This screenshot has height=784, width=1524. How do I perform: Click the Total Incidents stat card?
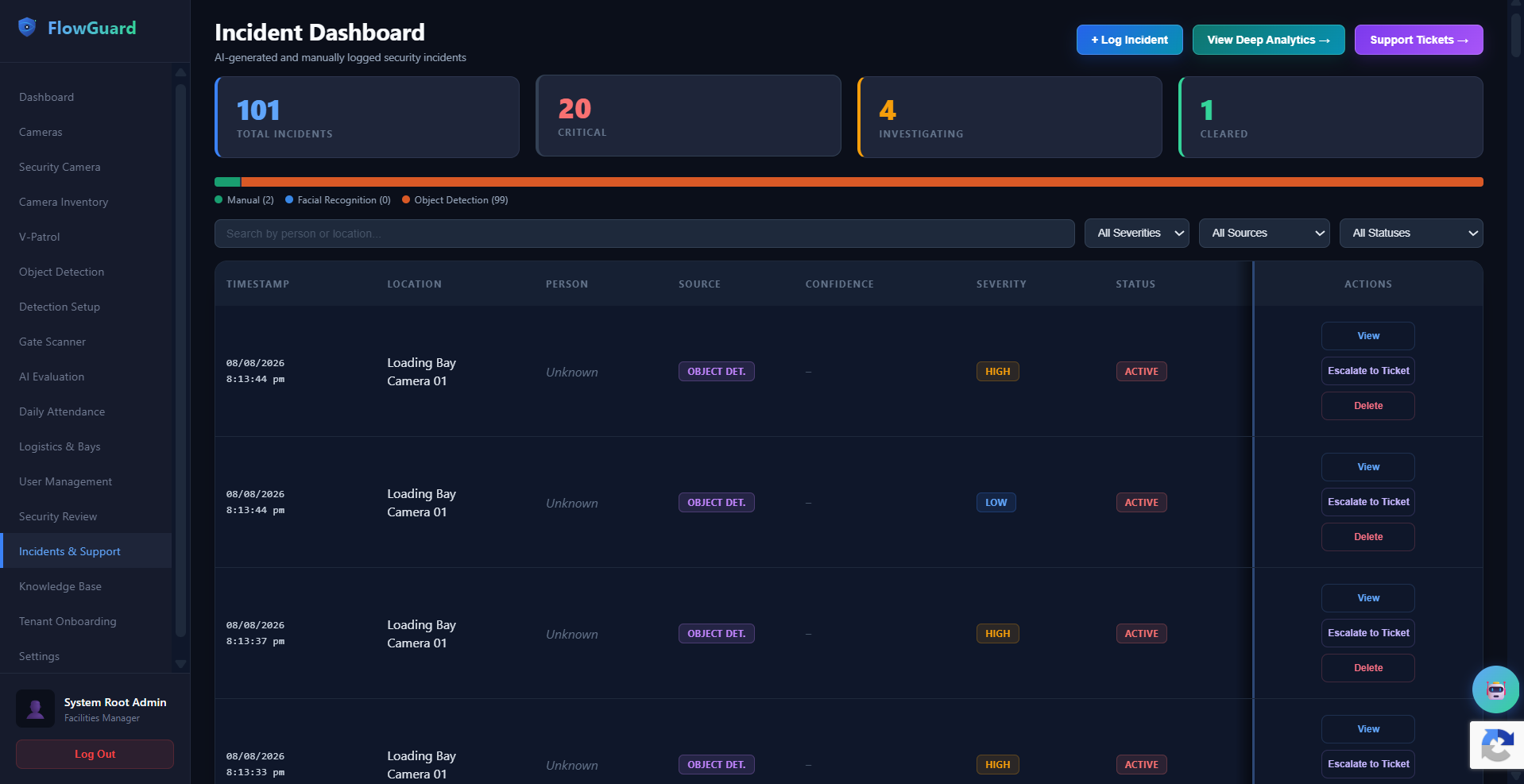coord(367,118)
